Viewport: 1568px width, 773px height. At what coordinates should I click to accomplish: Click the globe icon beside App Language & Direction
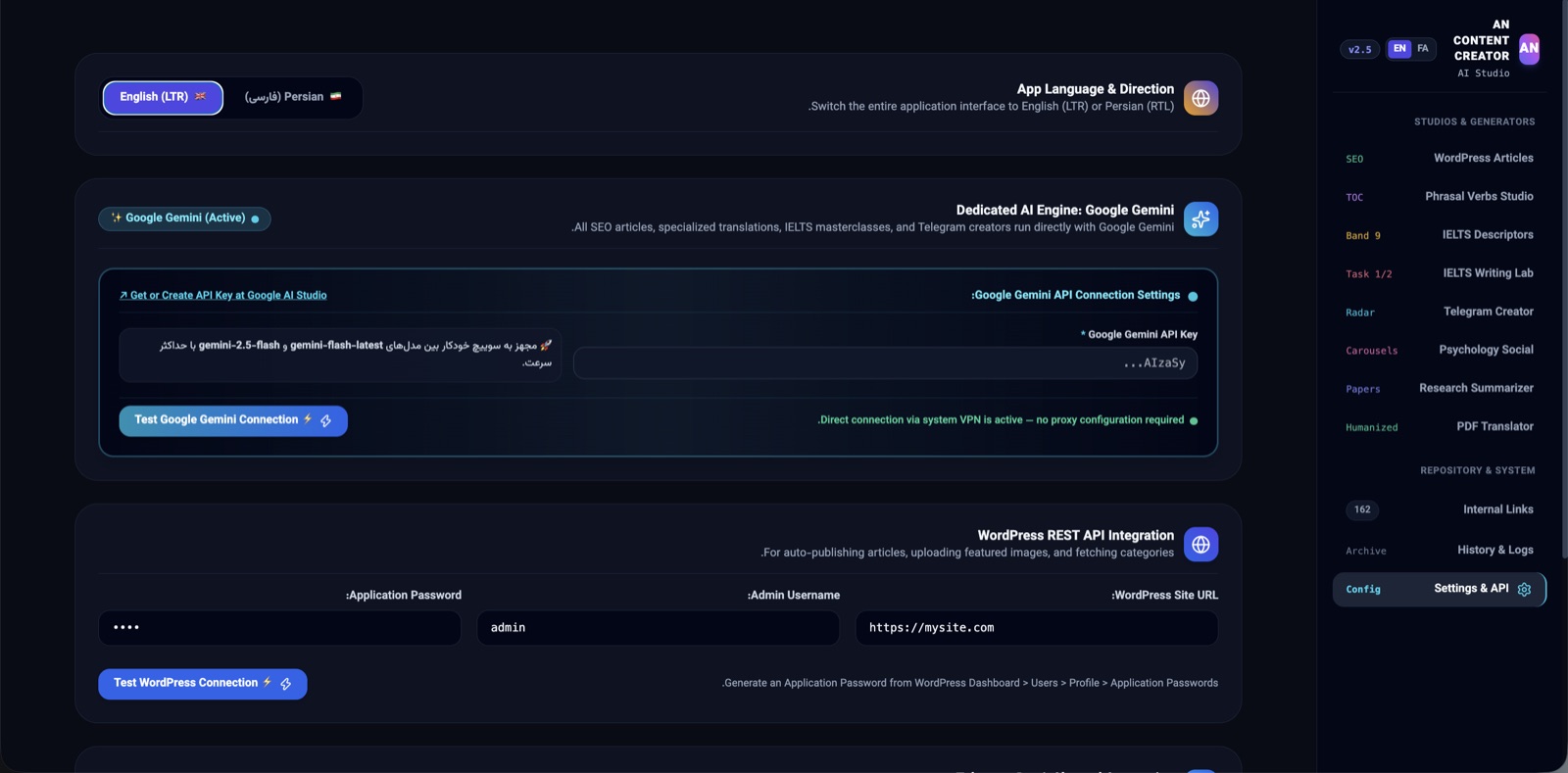(1200, 98)
